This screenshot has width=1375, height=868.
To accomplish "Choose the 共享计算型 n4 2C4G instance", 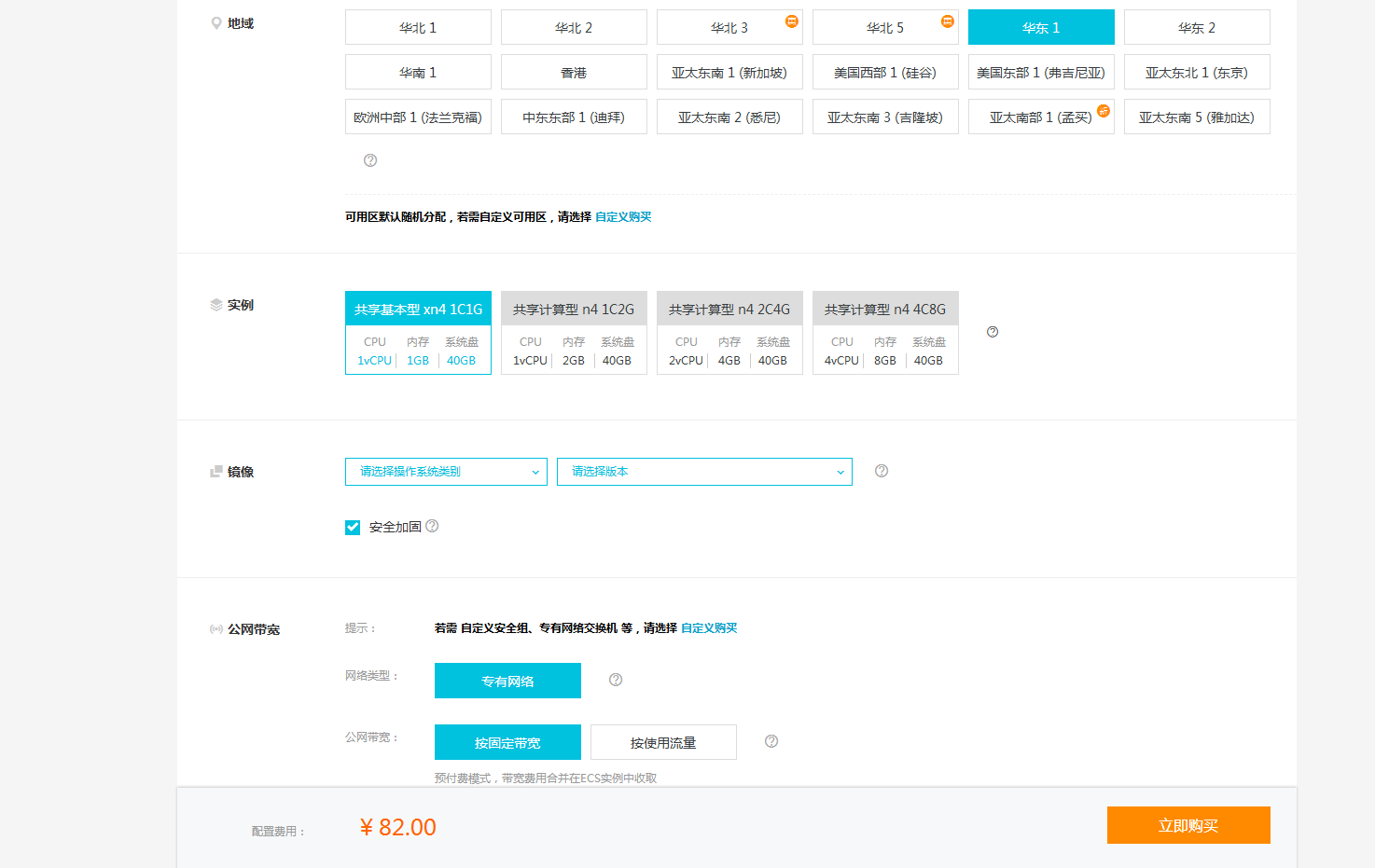I will pyautogui.click(x=729, y=333).
